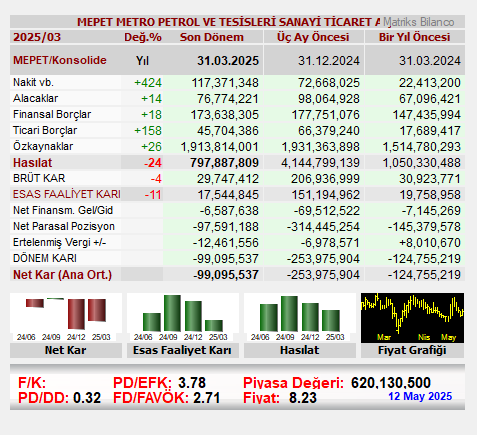Open the Fiyat Grafiği price chart

coord(412,318)
